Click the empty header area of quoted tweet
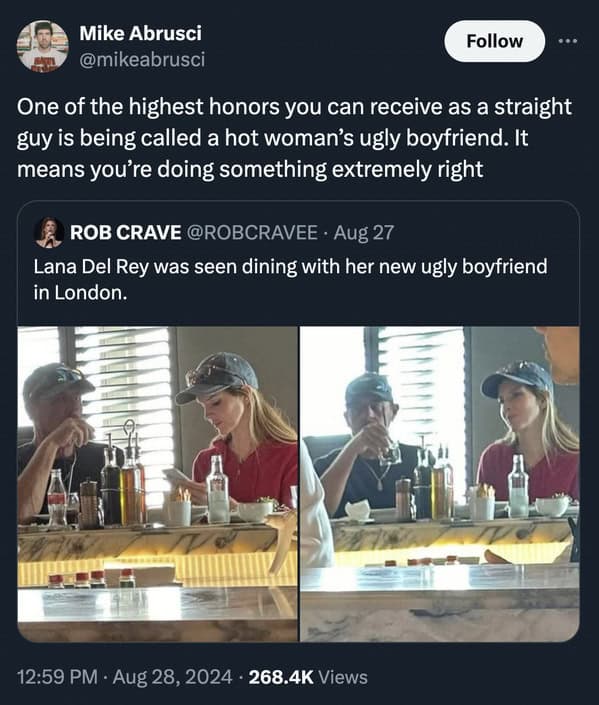The image size is (599, 705). 486,232
